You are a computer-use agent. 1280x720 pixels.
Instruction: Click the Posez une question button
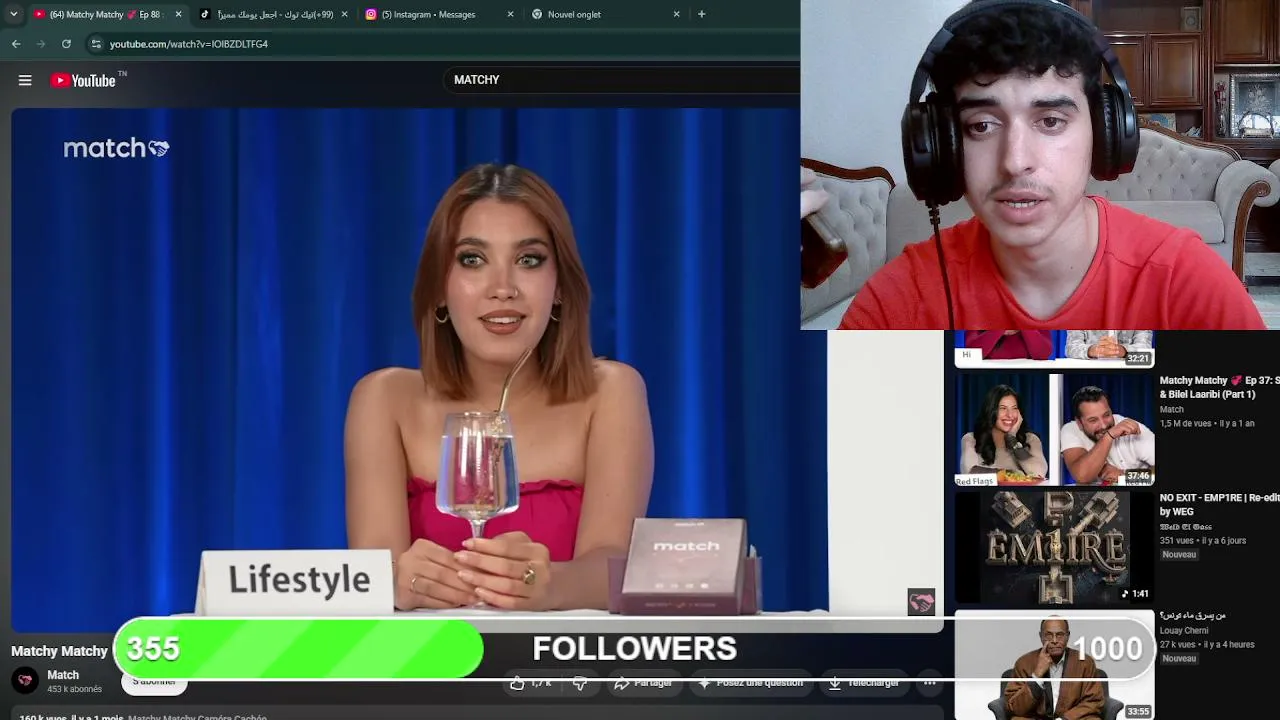pos(750,682)
